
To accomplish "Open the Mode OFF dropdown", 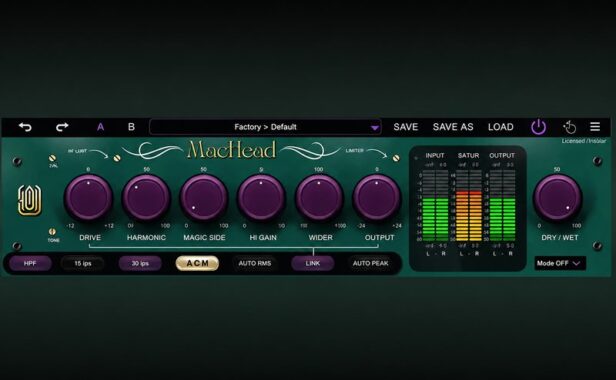I will click(x=560, y=263).
